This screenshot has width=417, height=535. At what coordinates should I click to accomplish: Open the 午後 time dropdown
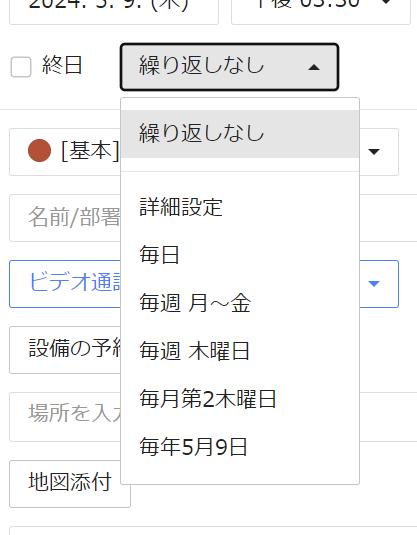point(321,10)
